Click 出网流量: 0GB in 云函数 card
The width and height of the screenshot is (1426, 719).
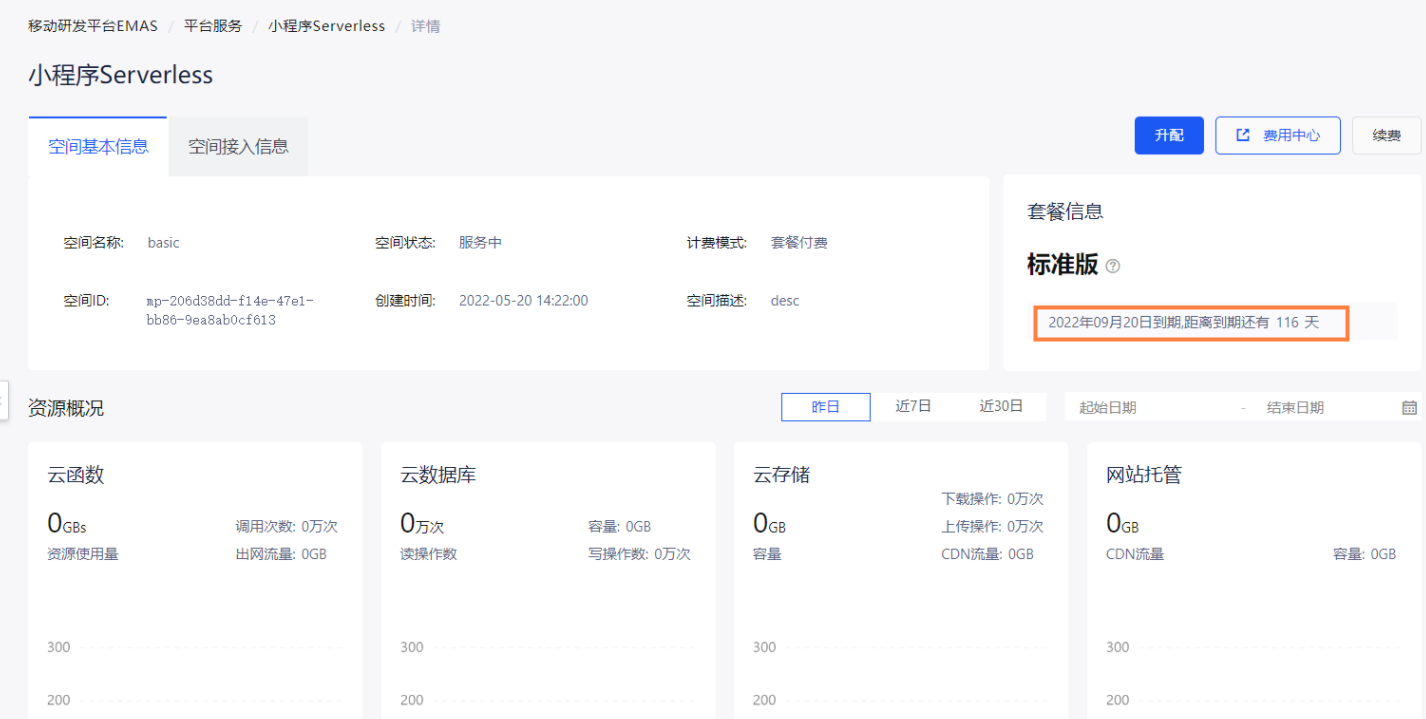tap(281, 553)
